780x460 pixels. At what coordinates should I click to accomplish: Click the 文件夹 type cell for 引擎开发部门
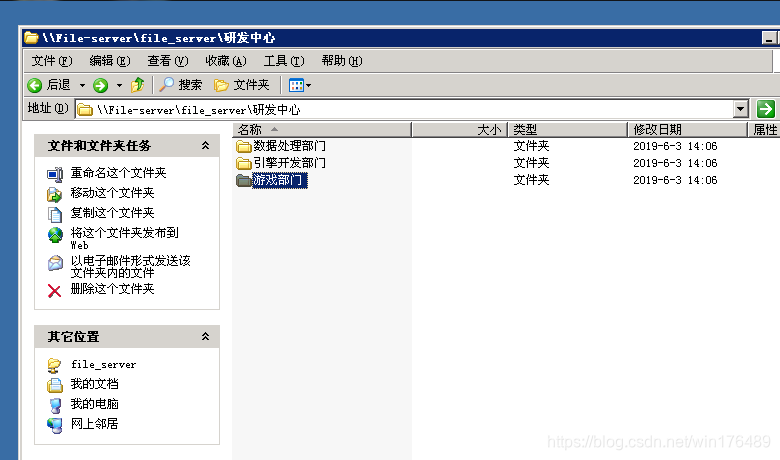pyautogui.click(x=531, y=163)
